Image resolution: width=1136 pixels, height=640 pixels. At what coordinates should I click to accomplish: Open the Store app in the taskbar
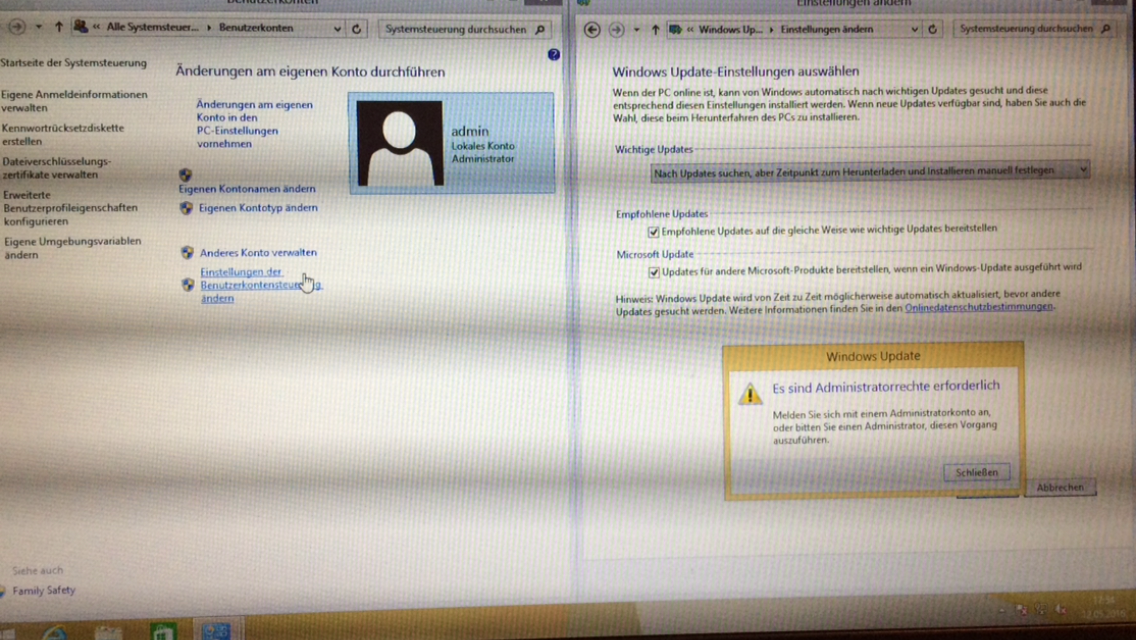coord(163,632)
